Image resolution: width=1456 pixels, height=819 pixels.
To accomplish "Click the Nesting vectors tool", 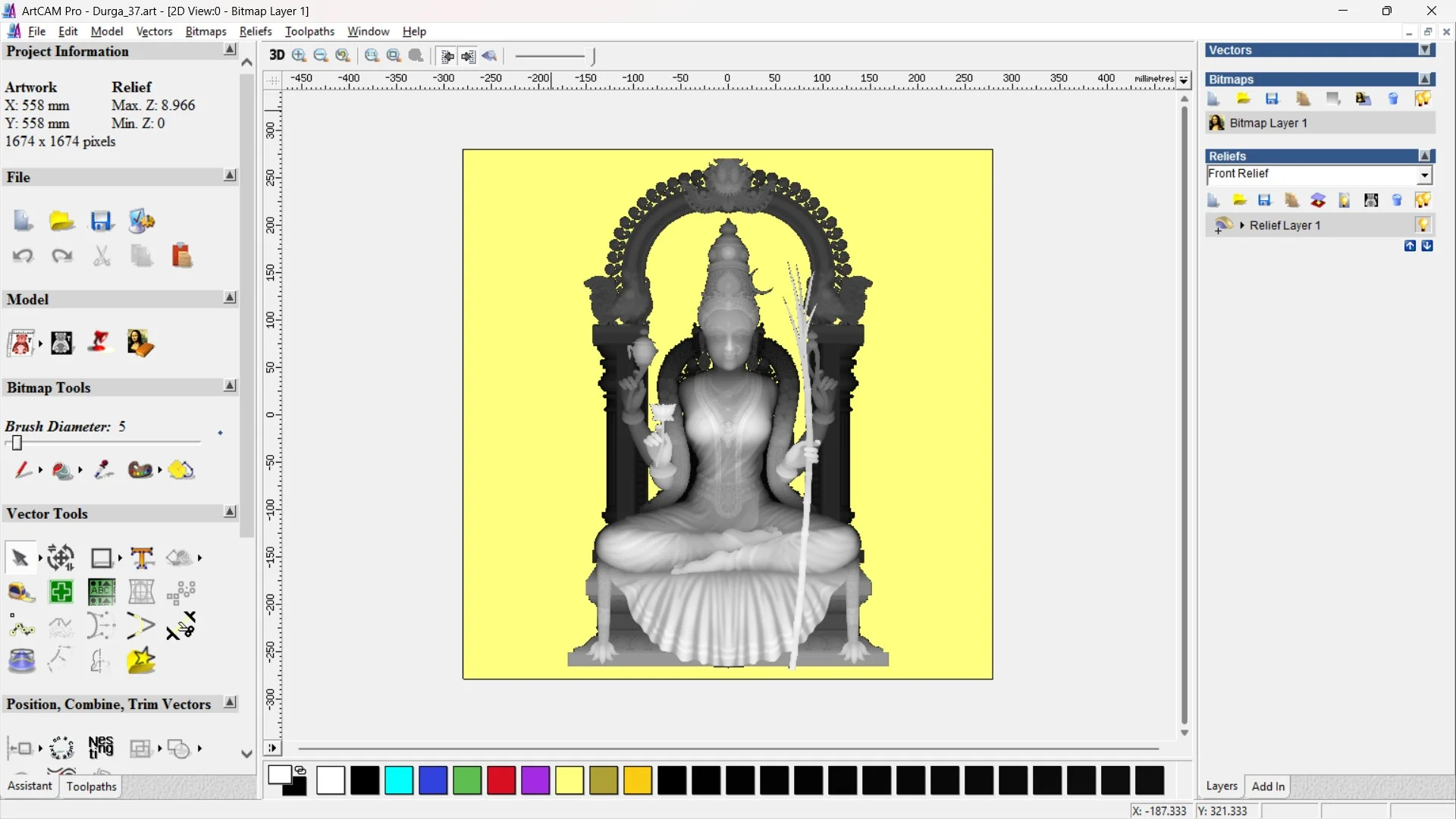I will point(101,748).
